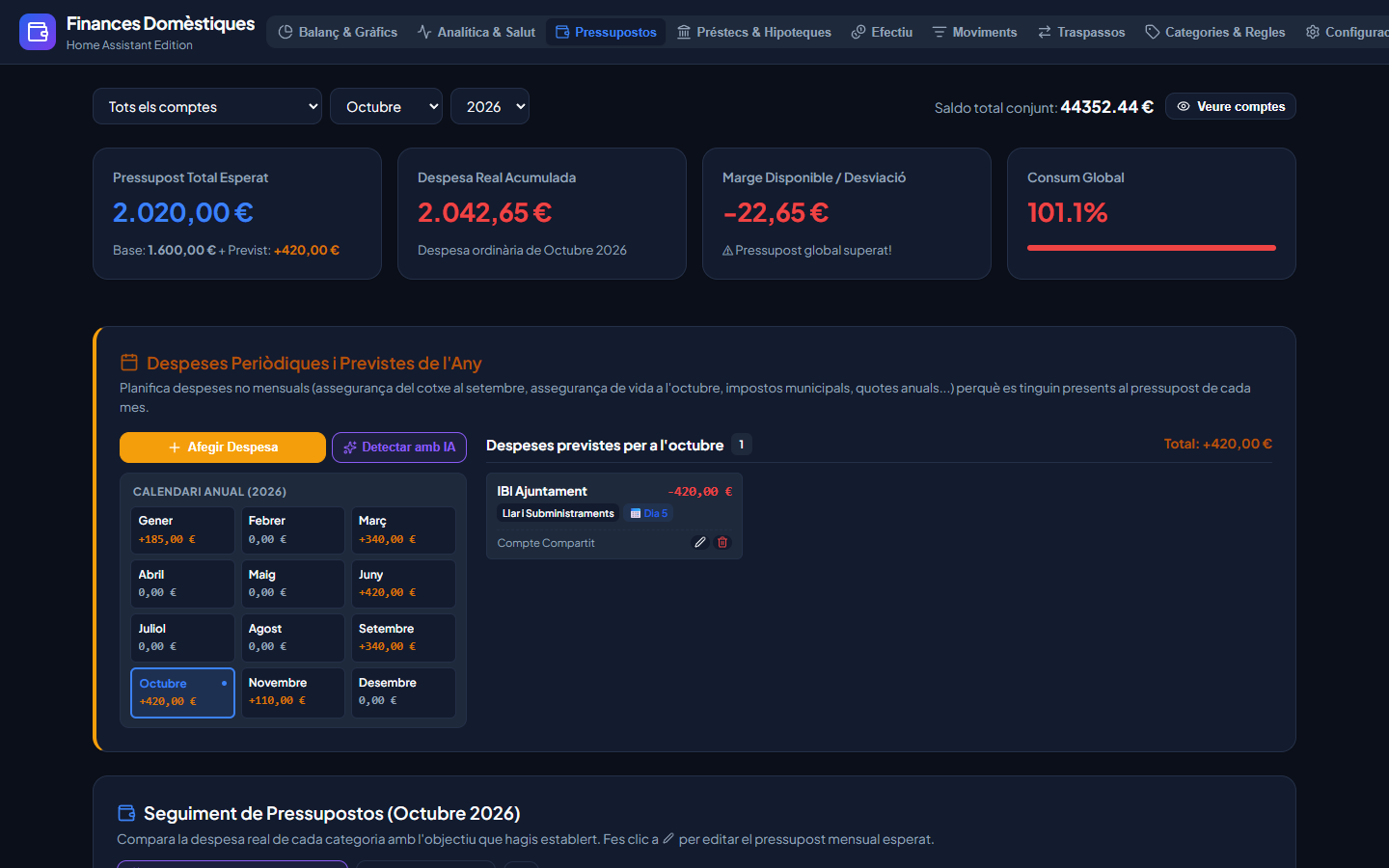Open the month dropdown showing Octubre
1389x868 pixels.
coord(386,106)
